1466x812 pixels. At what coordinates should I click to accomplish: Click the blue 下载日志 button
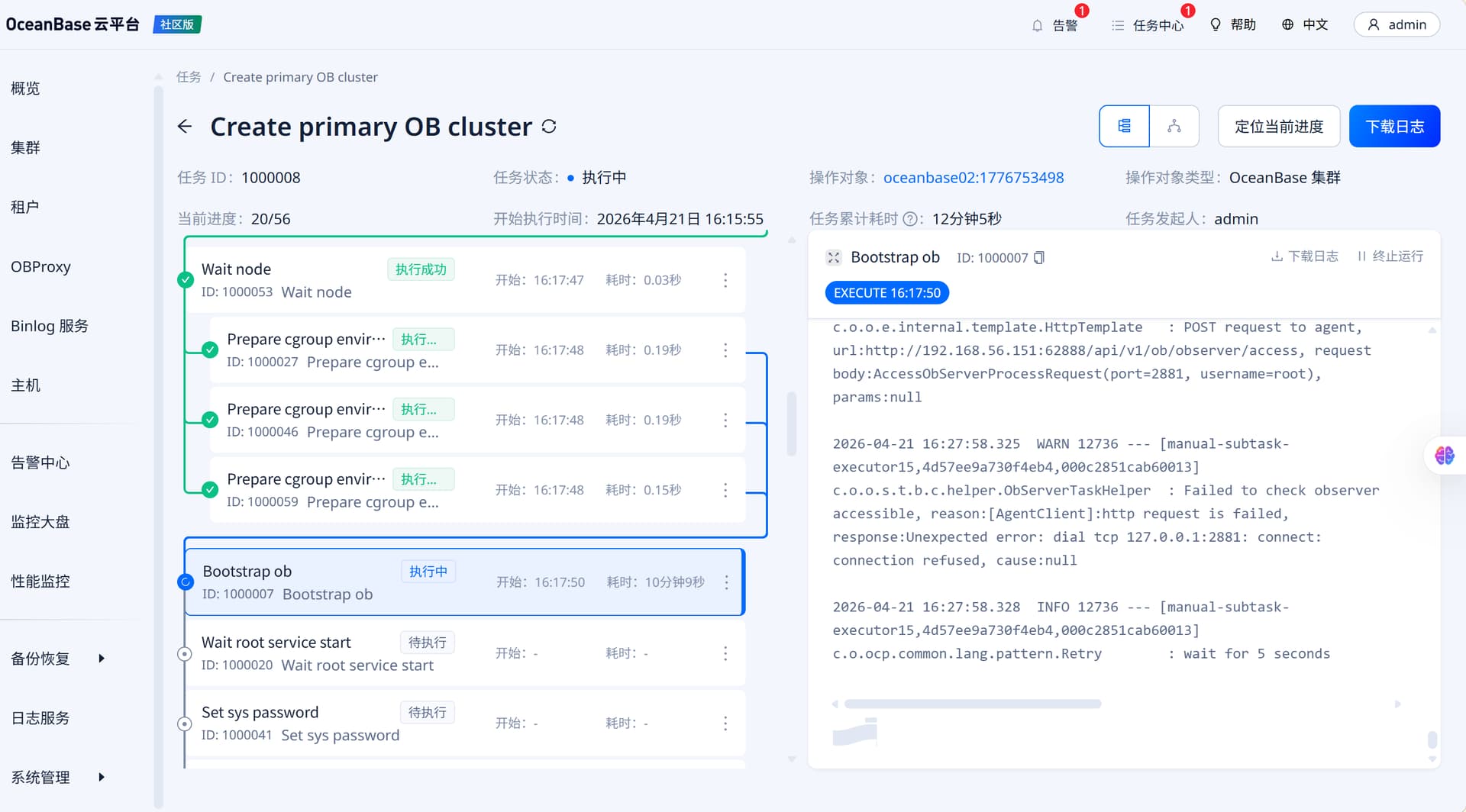1394,127
